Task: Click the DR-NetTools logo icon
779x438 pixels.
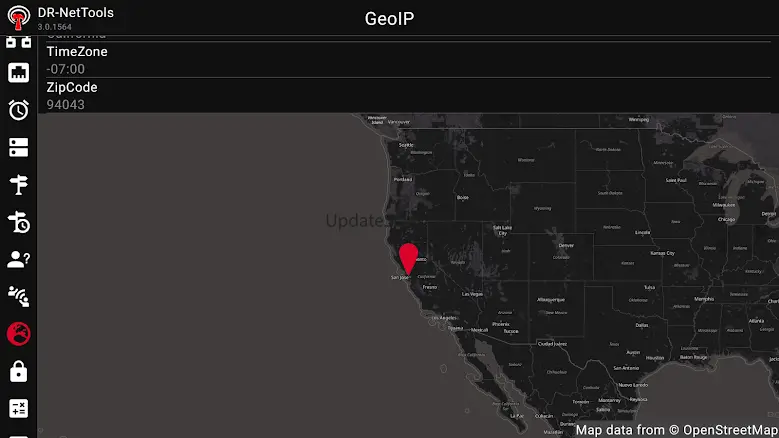Action: pyautogui.click(x=18, y=17)
